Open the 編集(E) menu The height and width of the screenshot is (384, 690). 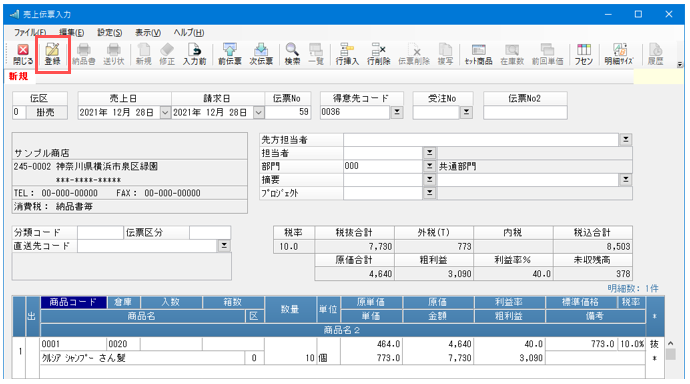71,33
